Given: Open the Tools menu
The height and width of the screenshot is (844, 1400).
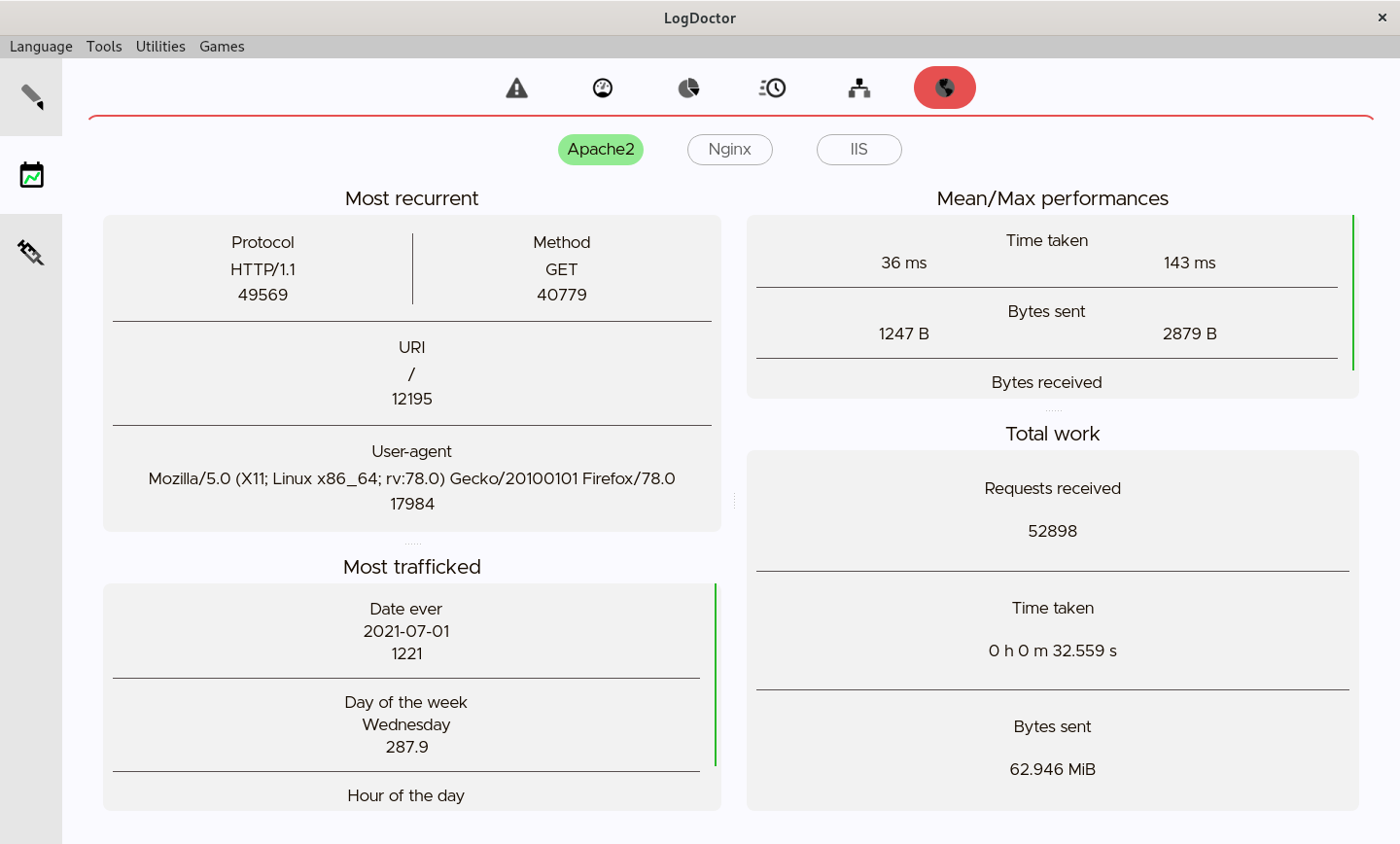Looking at the screenshot, I should coord(104,47).
